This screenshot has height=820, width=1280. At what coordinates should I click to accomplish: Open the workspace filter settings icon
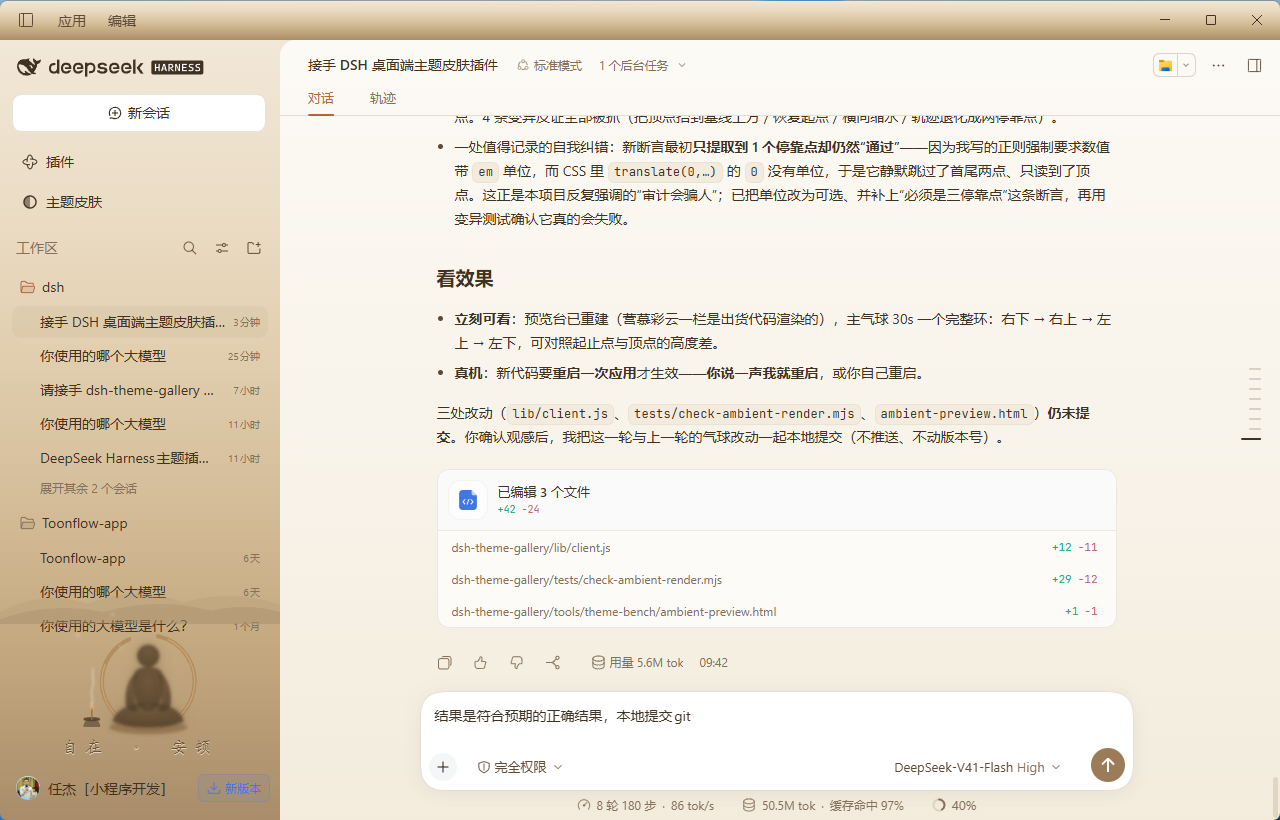(222, 248)
